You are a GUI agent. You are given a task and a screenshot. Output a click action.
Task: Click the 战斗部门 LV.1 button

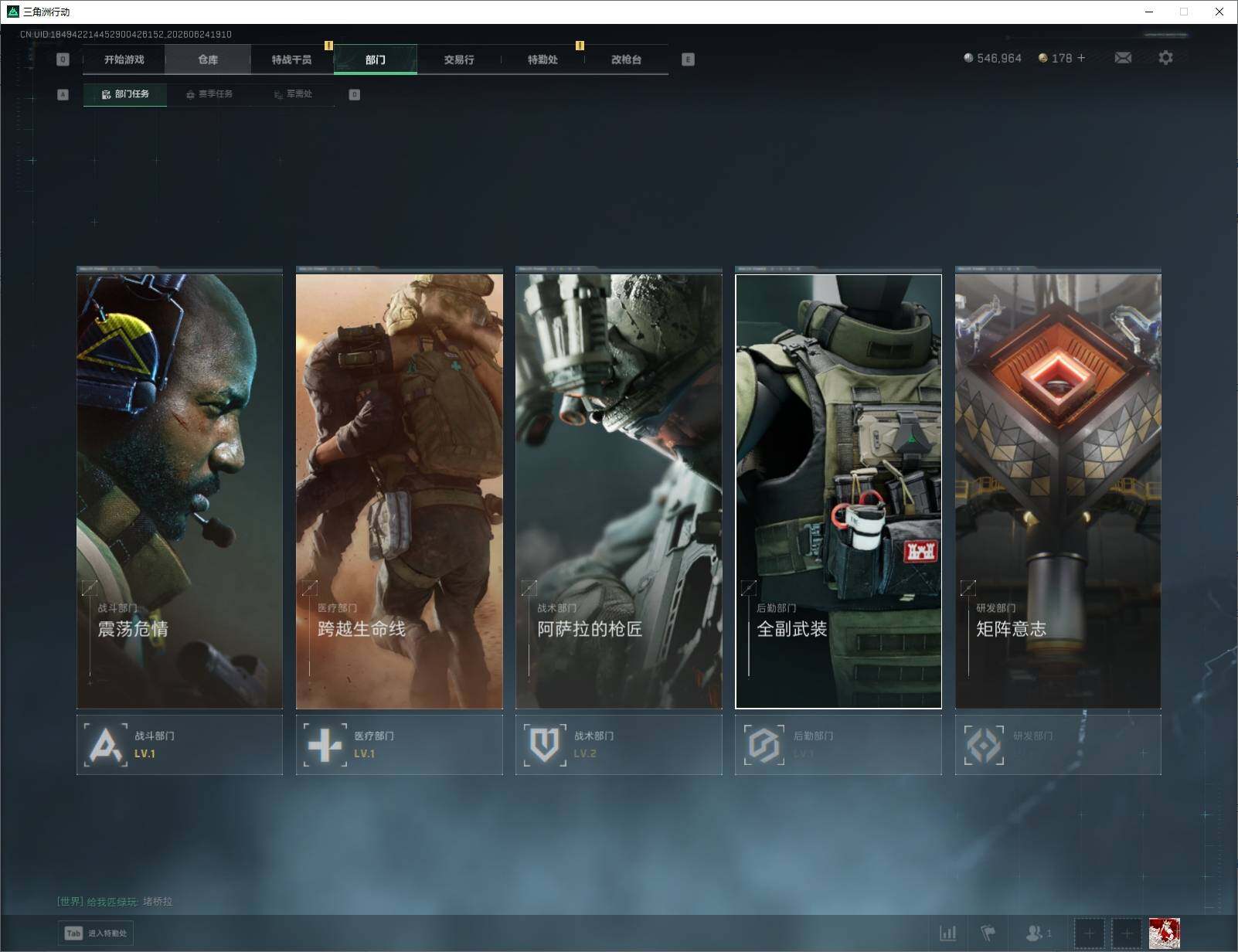tap(179, 745)
